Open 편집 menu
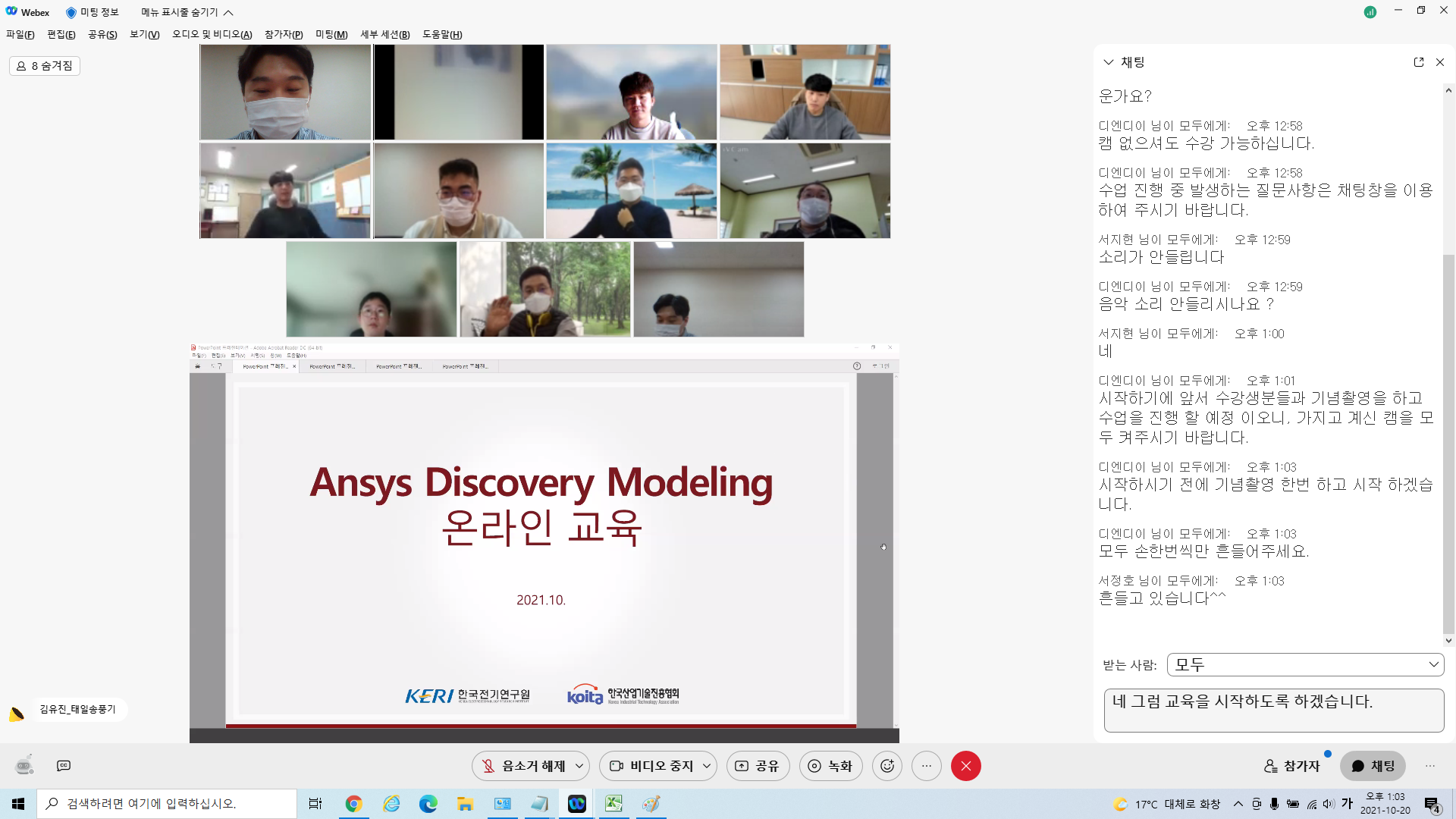This screenshot has height=819, width=1456. [61, 35]
